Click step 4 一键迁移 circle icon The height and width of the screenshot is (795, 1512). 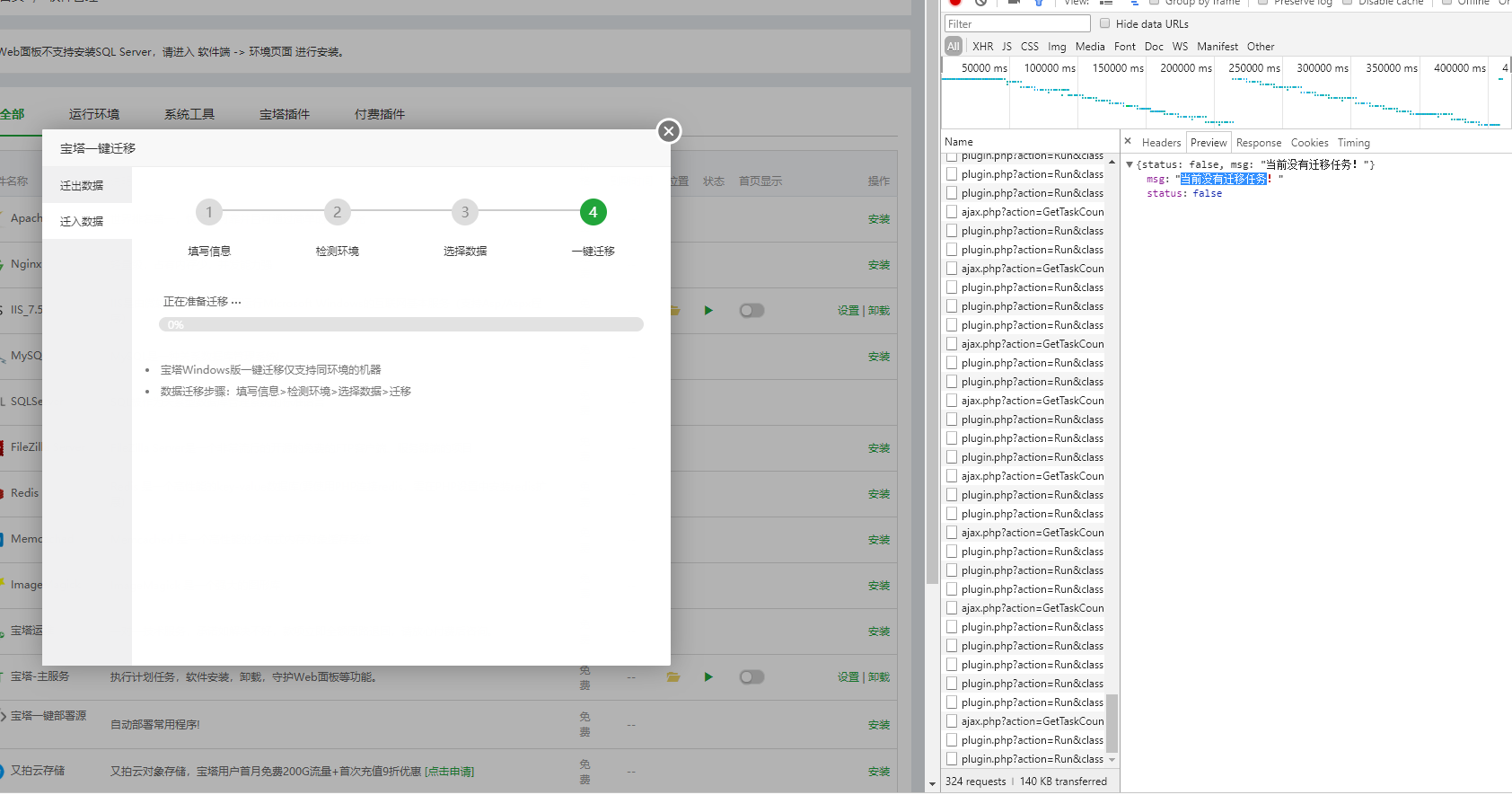[x=593, y=212]
